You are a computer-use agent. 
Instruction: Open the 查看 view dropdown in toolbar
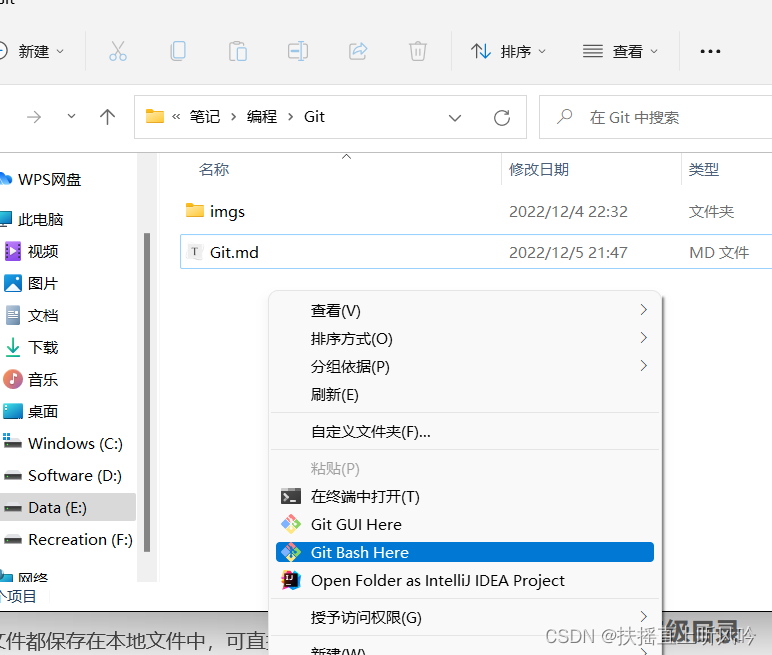click(620, 51)
